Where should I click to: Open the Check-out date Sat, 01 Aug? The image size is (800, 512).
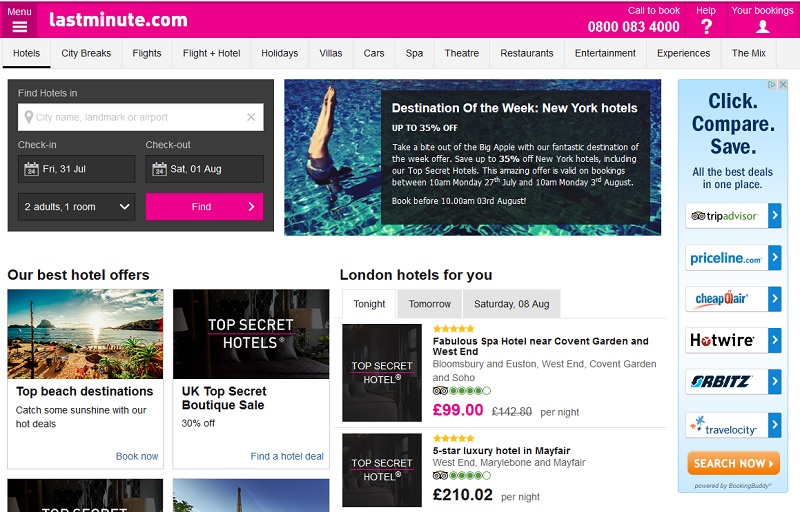coord(205,169)
